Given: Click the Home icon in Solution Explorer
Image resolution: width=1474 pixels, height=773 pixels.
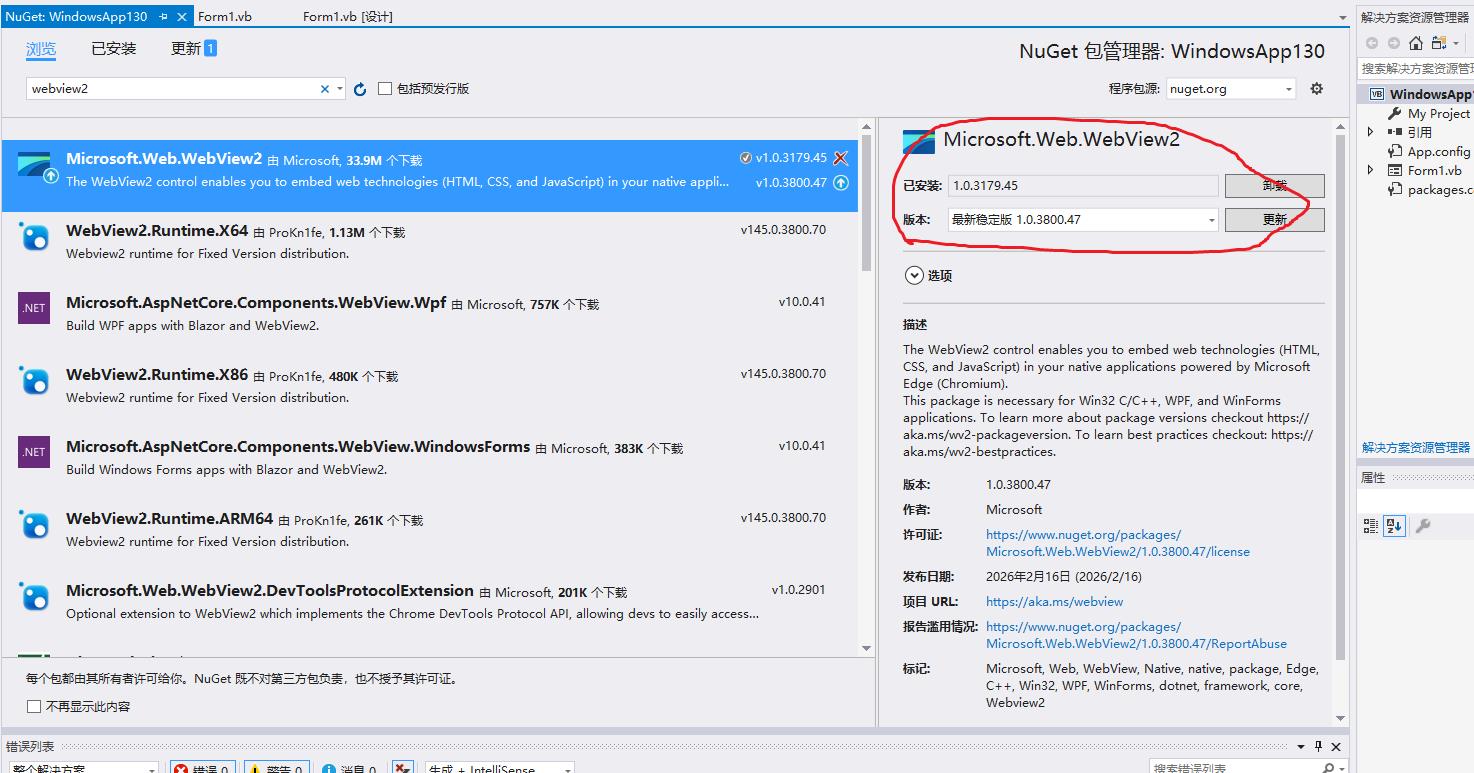Looking at the screenshot, I should (1416, 43).
